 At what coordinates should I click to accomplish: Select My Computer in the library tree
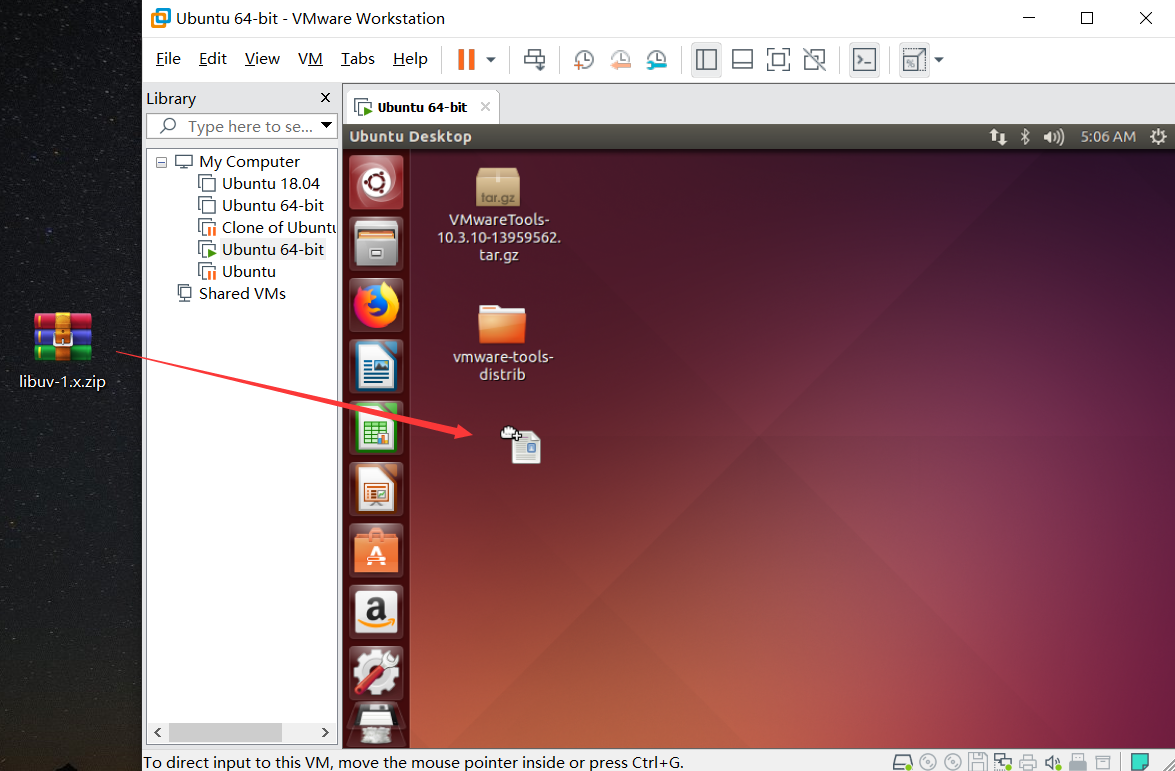click(x=249, y=162)
